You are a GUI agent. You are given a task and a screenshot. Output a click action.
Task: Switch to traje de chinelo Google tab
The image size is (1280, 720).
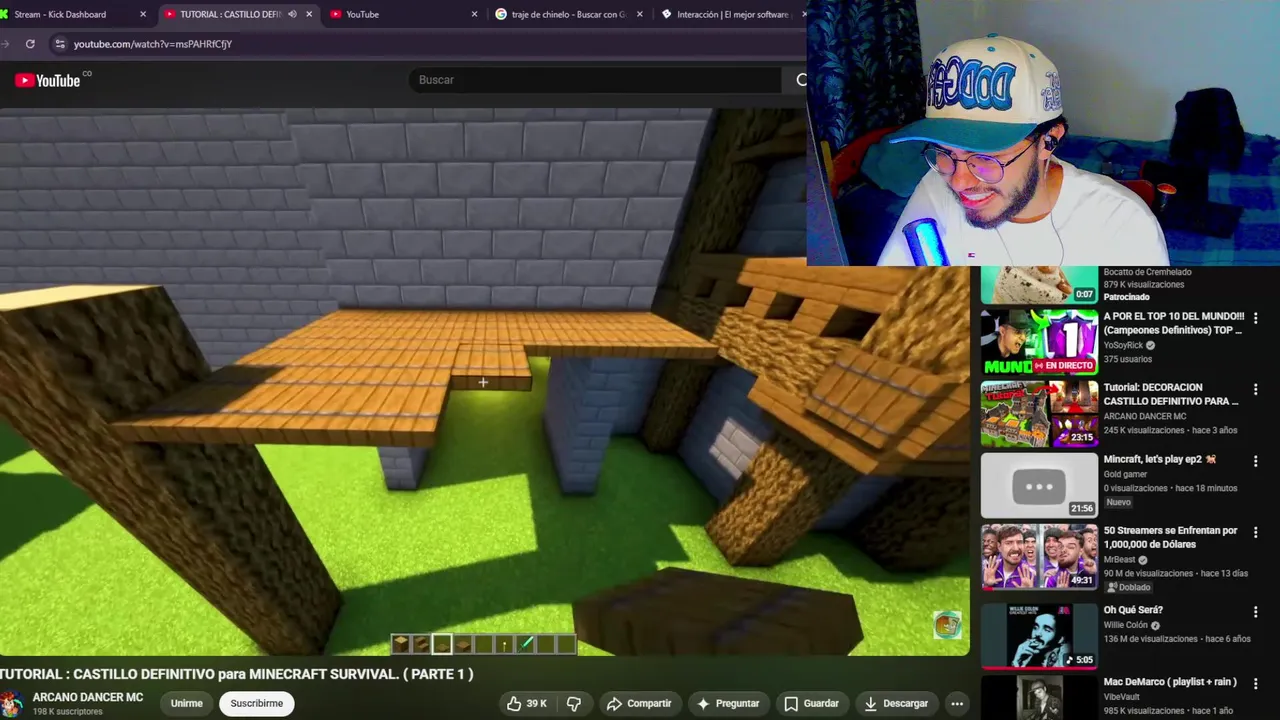pyautogui.click(x=566, y=14)
